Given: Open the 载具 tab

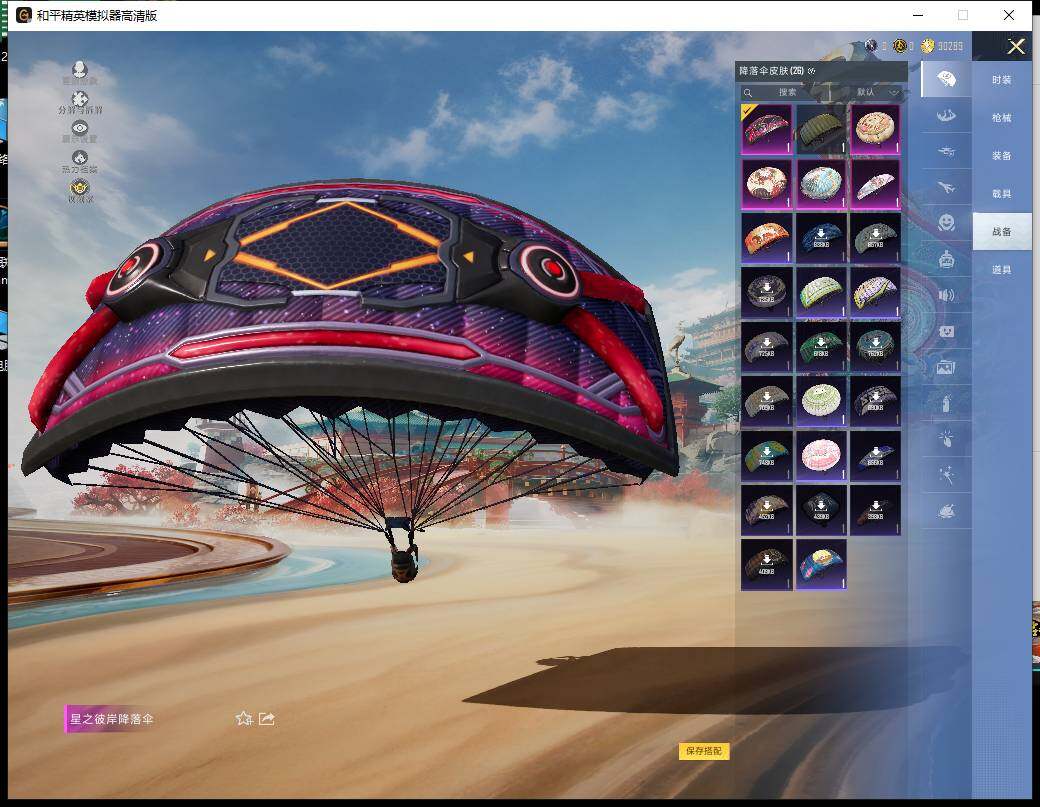Looking at the screenshot, I should (x=1001, y=194).
